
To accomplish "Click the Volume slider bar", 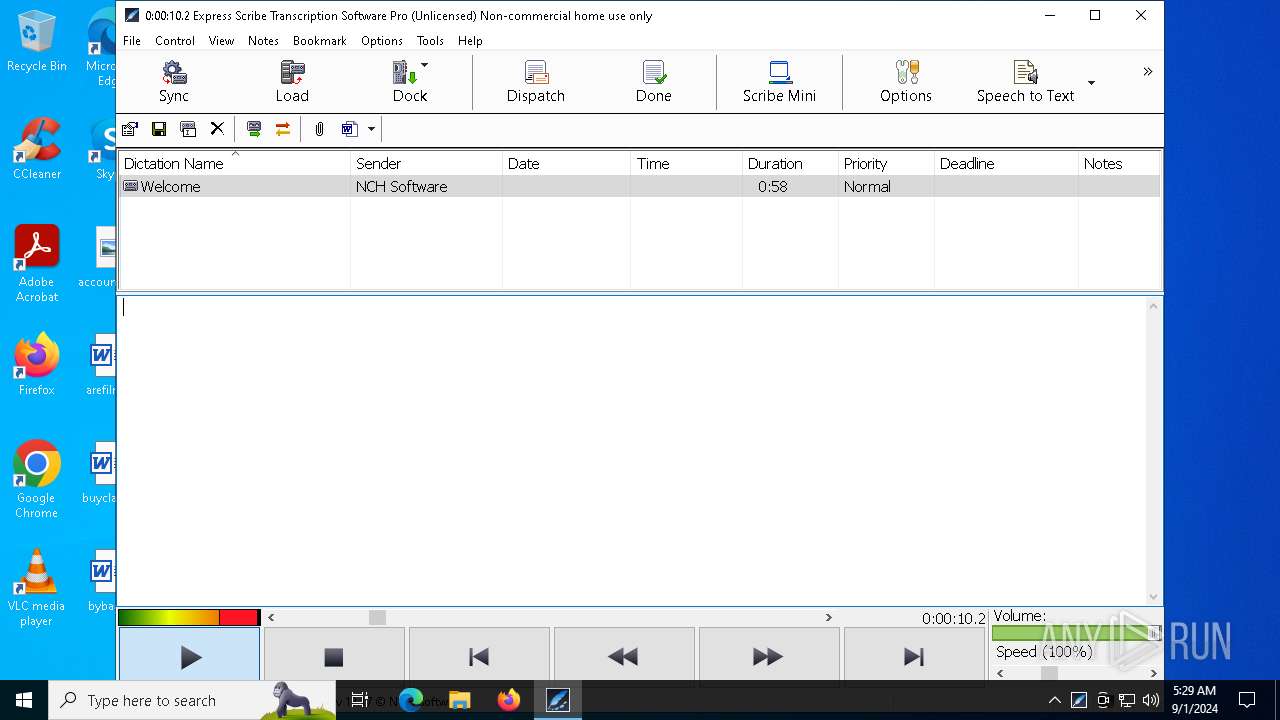I will 1076,633.
